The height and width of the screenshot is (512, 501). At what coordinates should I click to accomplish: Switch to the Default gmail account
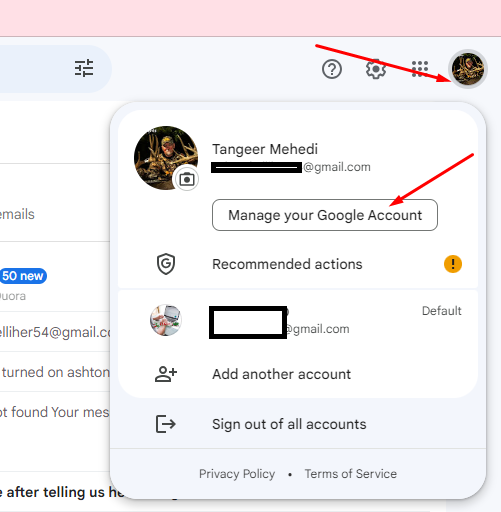298,320
